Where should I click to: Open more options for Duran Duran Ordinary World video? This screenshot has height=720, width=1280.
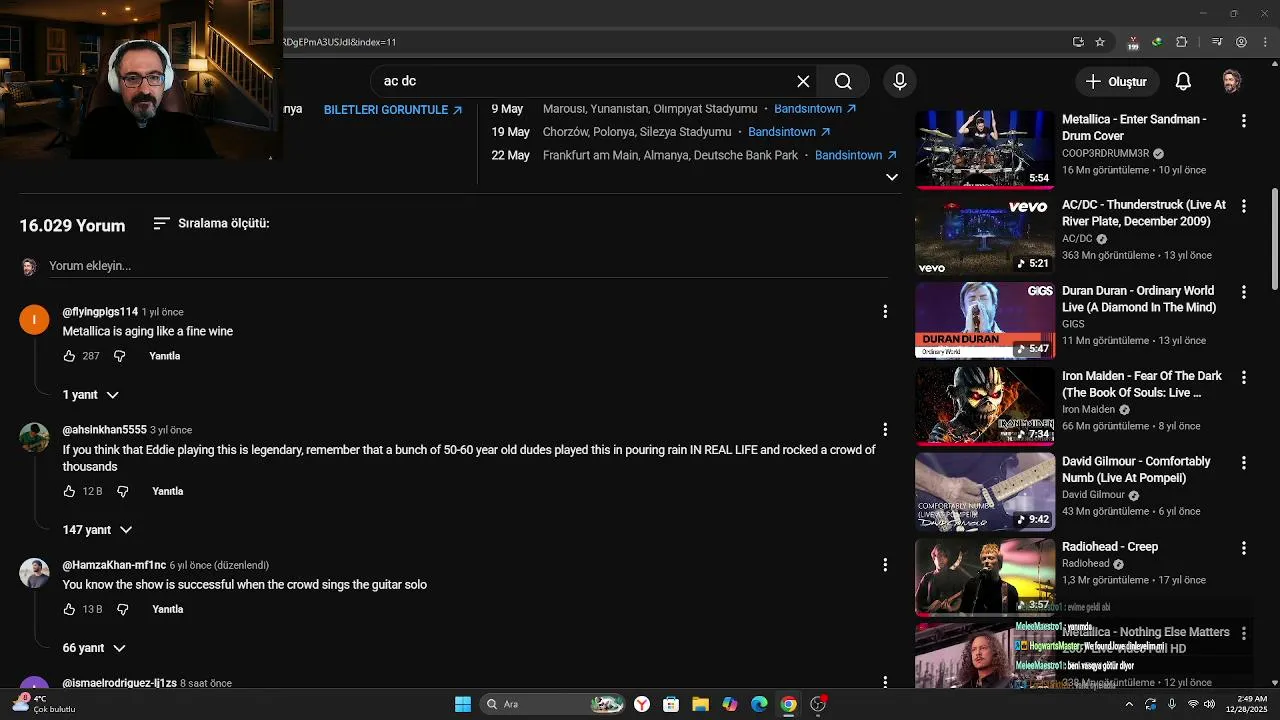pos(1244,292)
